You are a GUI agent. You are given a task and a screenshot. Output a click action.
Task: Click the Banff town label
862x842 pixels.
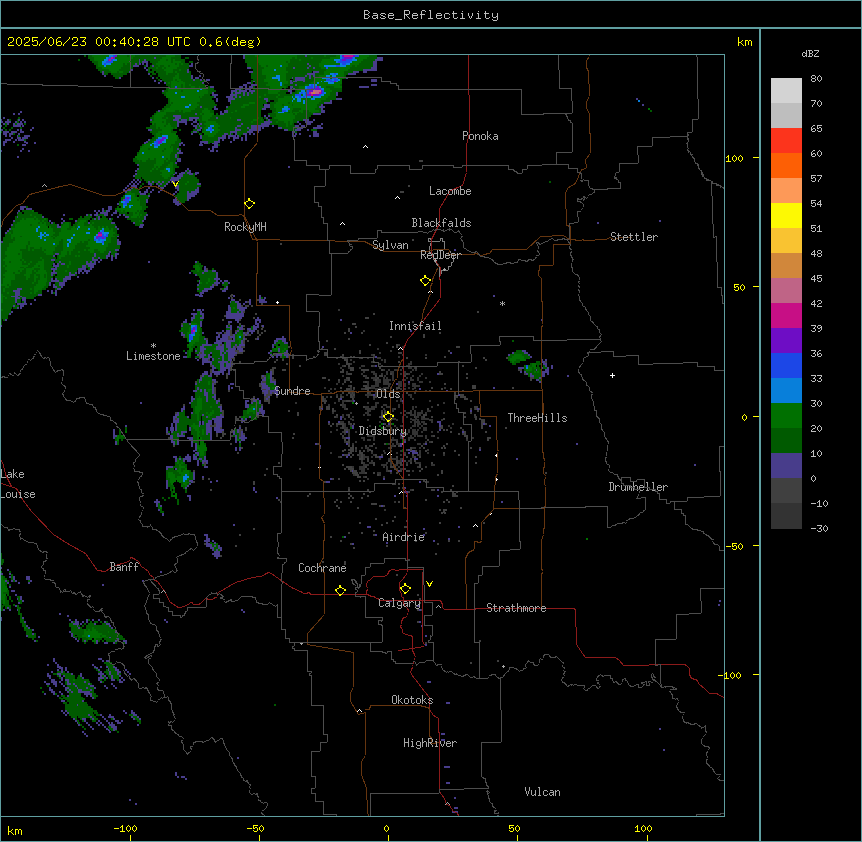(x=124, y=567)
